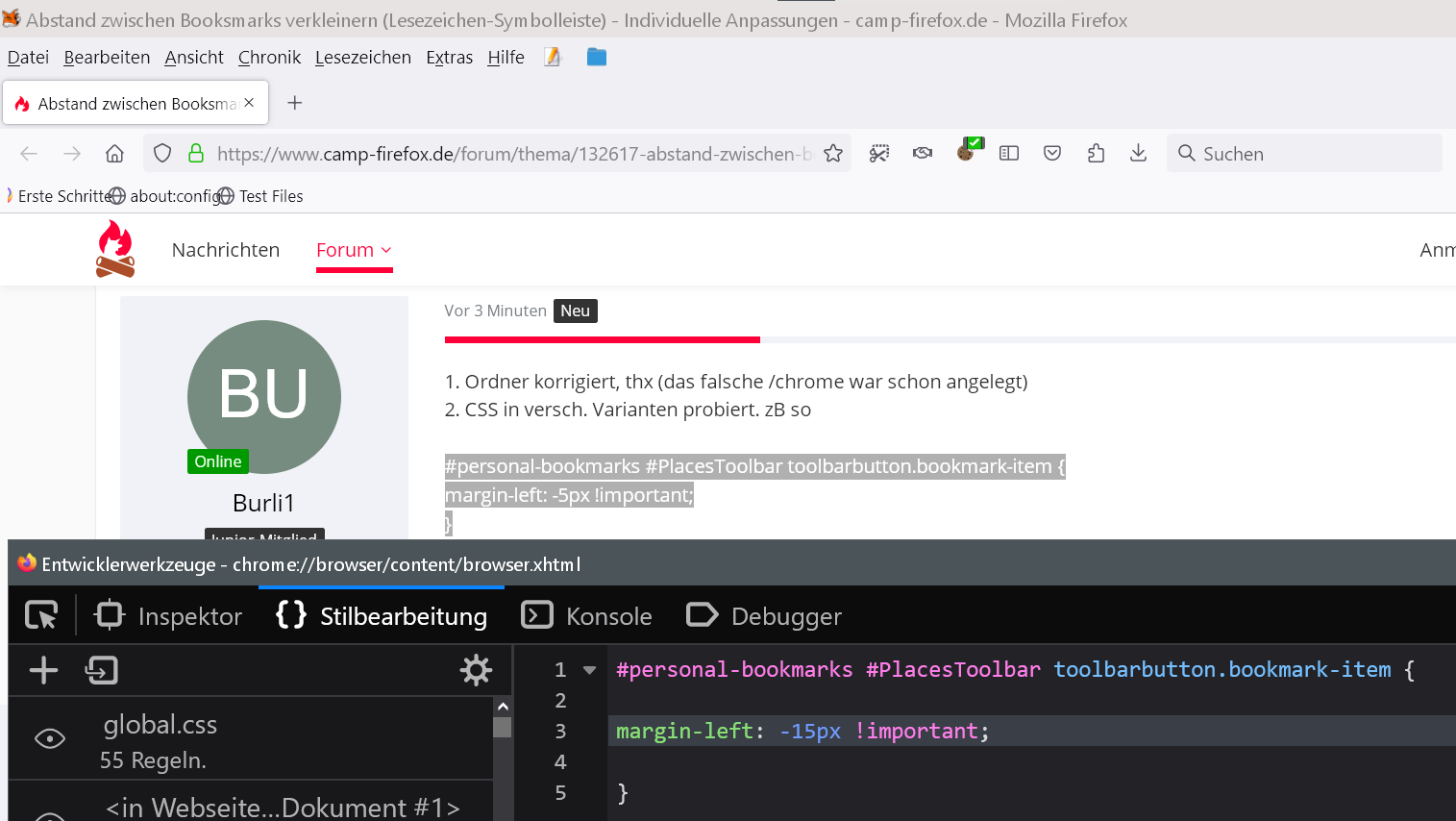Open style editor options gear icon

tap(476, 670)
